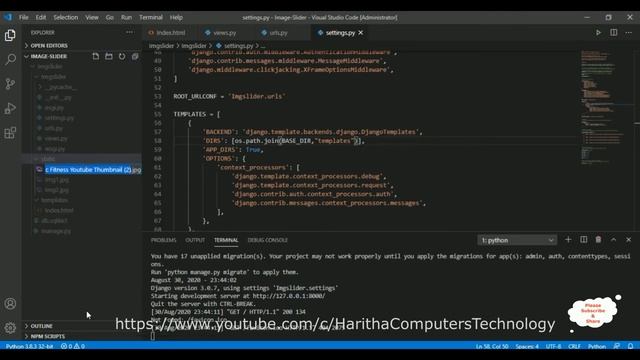Run the Python file with the play icon
Screen dimensions: 640x360
598,33
